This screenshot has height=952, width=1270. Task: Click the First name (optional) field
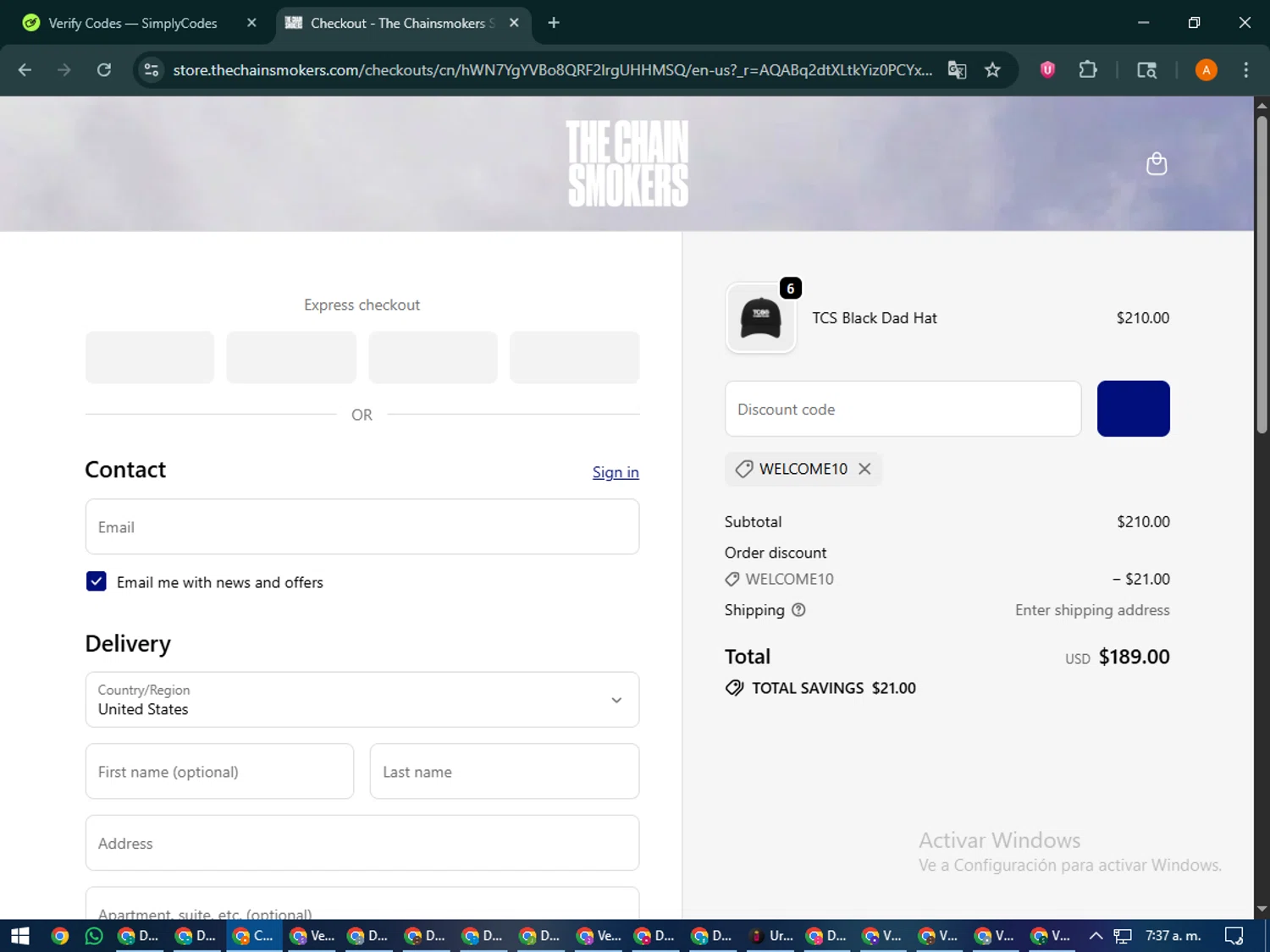click(219, 771)
